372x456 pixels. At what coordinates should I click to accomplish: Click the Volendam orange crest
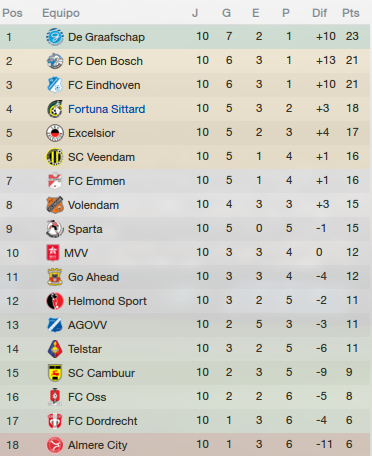pyautogui.click(x=55, y=205)
